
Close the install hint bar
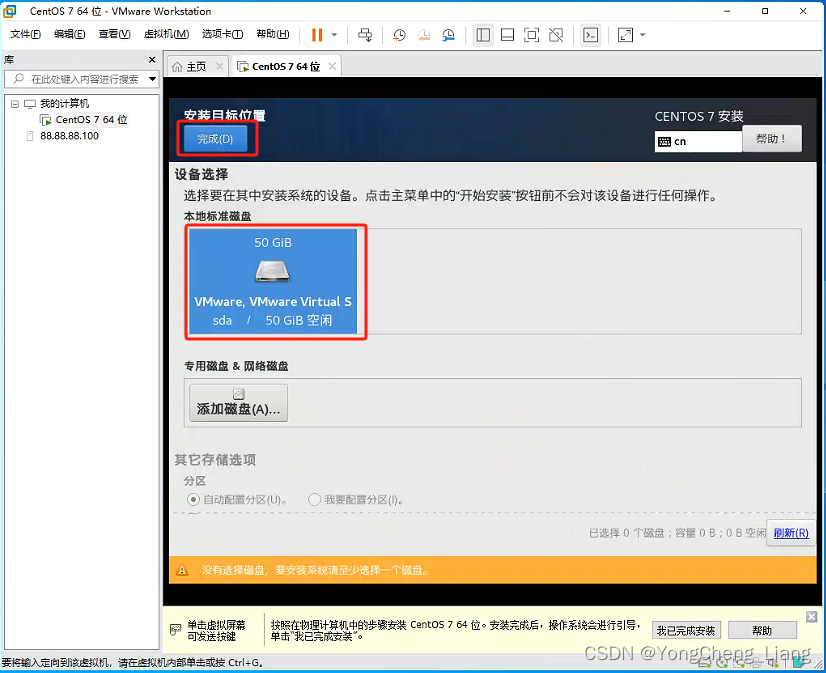tap(812, 616)
